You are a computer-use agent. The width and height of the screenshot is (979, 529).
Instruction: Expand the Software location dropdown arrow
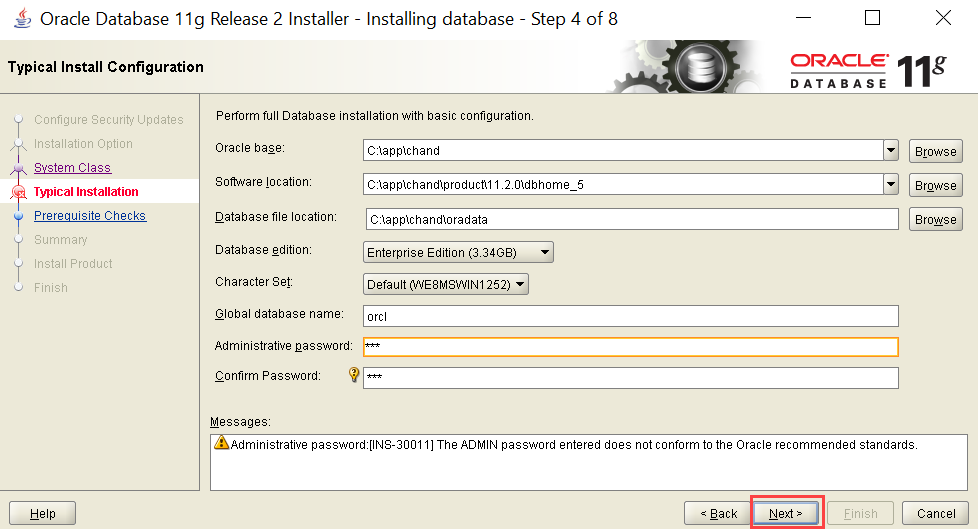pos(891,184)
